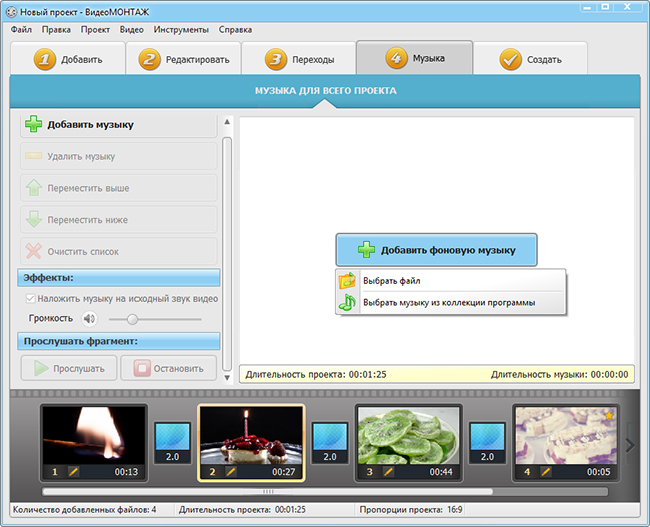Select the Музыка tab
The image size is (650, 527).
415,58
